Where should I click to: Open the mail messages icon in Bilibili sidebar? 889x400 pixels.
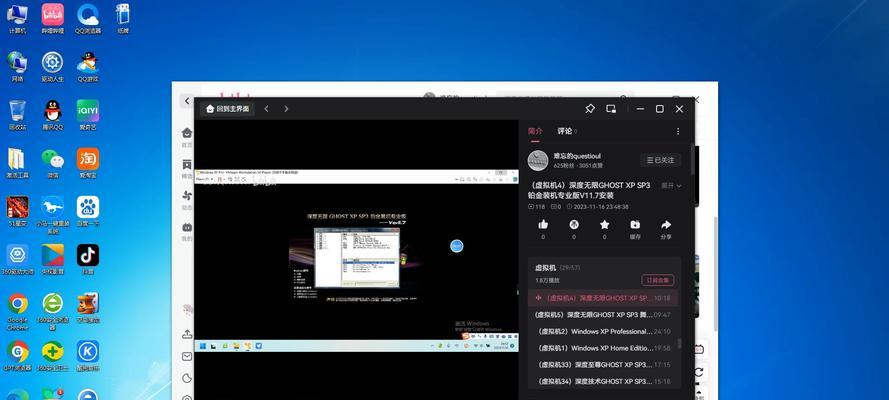[187, 356]
